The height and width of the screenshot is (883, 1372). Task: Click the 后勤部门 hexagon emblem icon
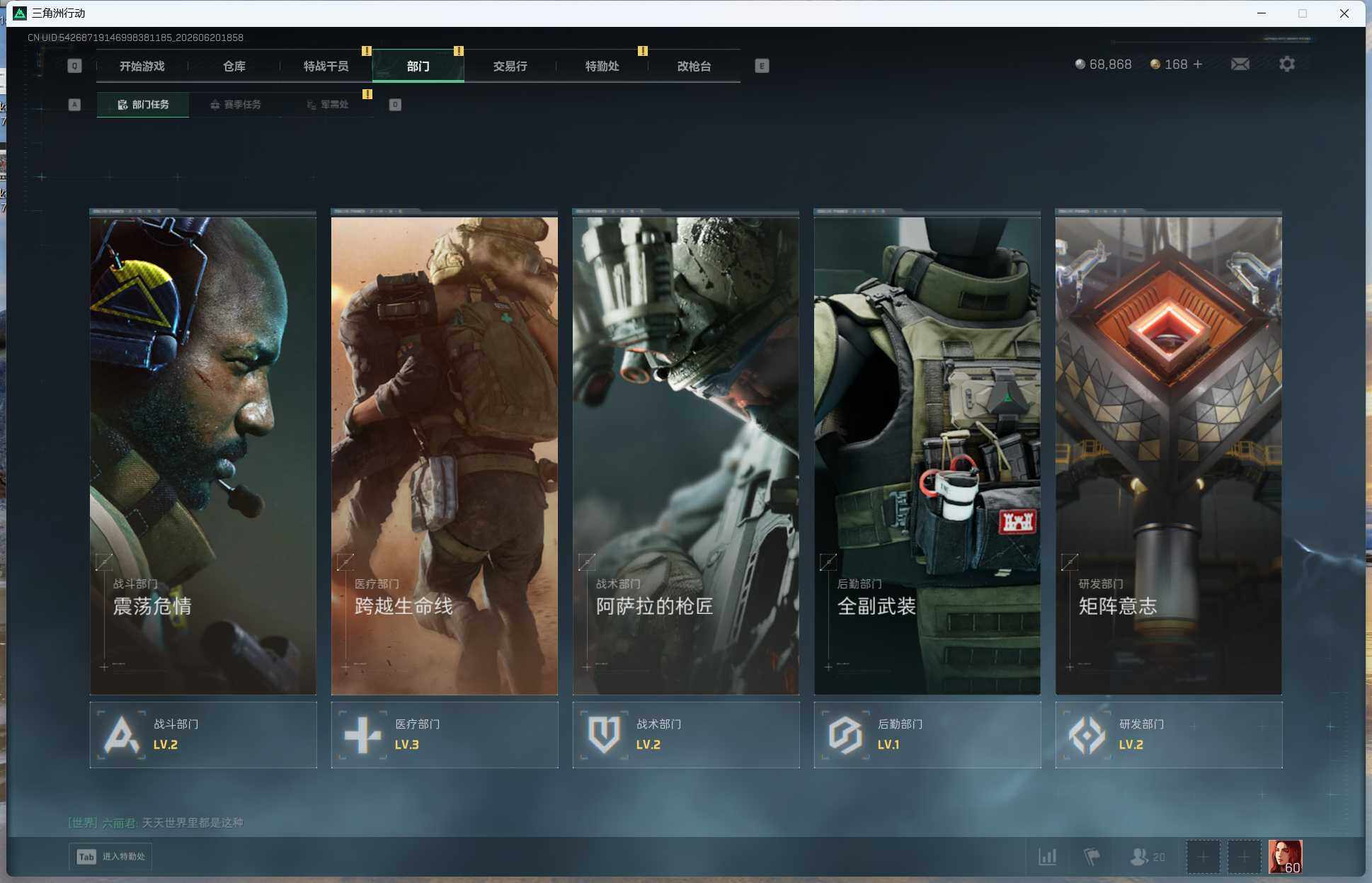[845, 735]
